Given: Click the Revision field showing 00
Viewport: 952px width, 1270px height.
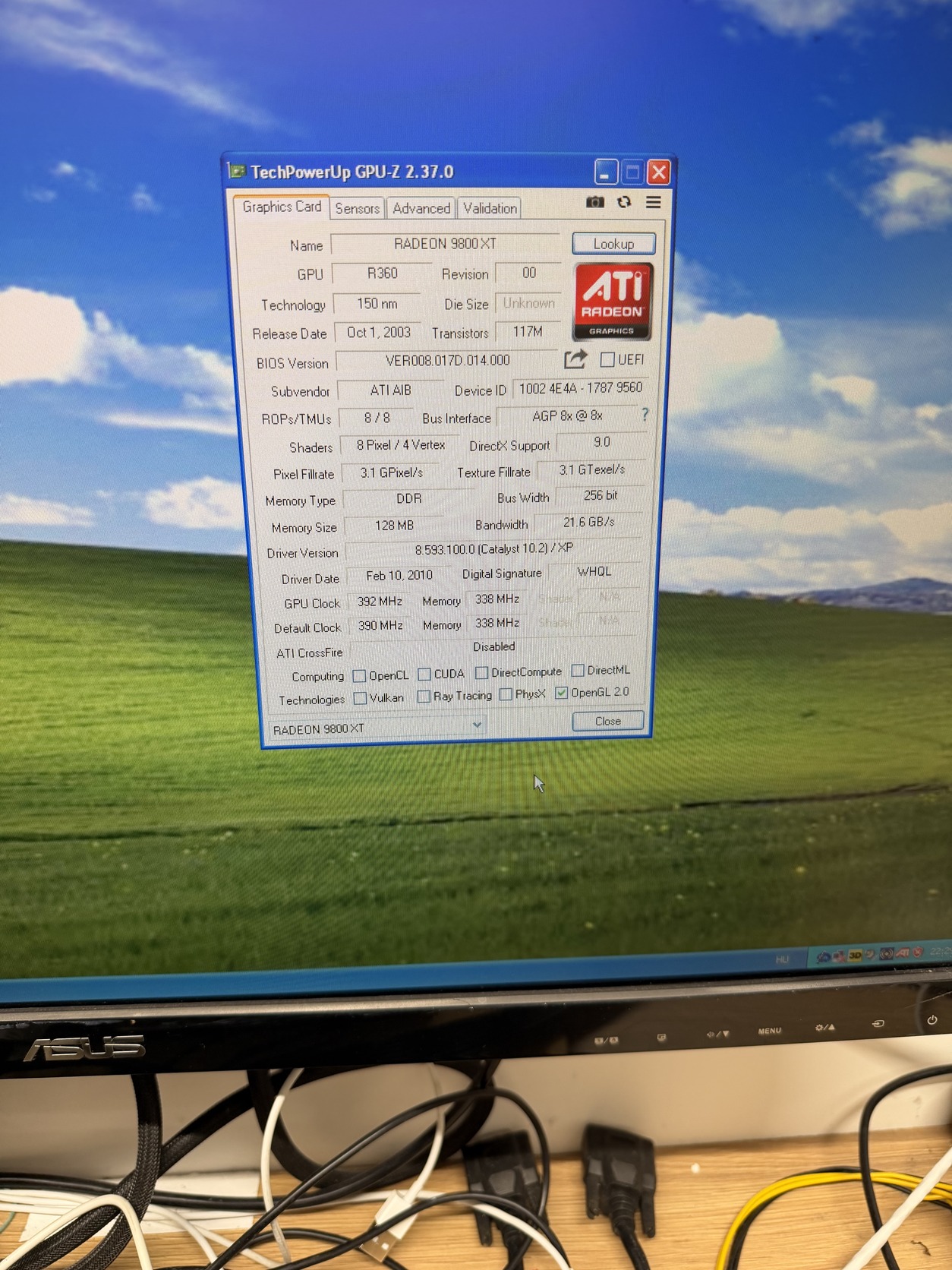Looking at the screenshot, I should [x=528, y=273].
